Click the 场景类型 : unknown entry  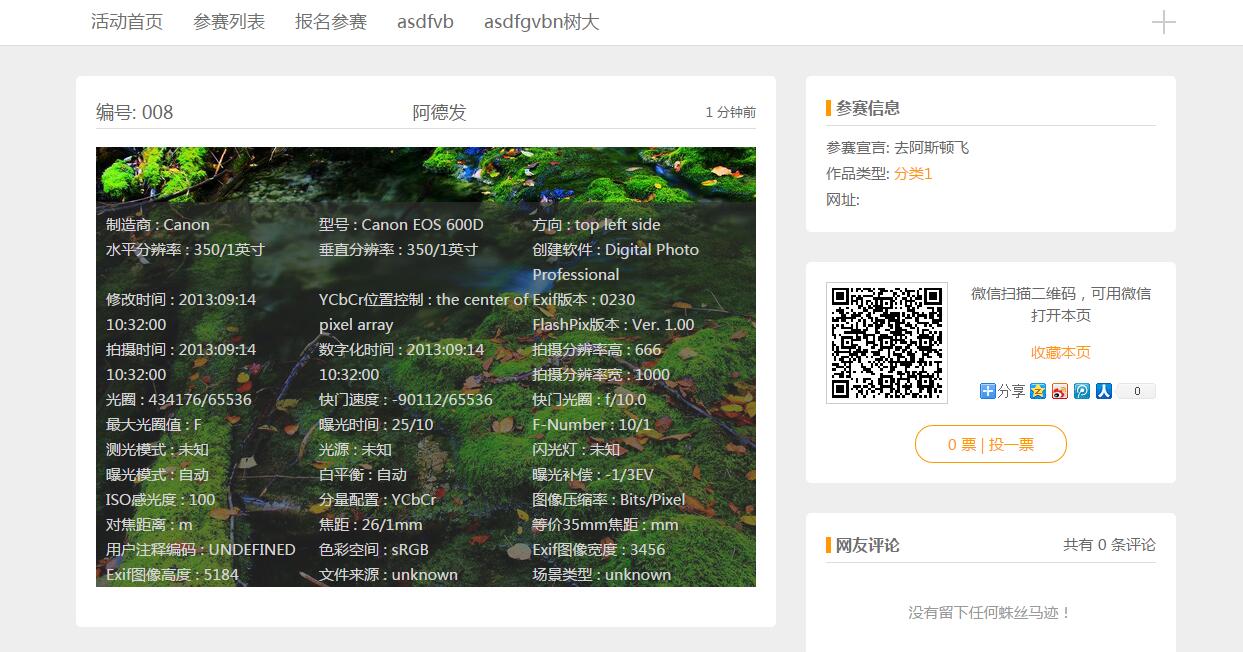click(x=601, y=574)
